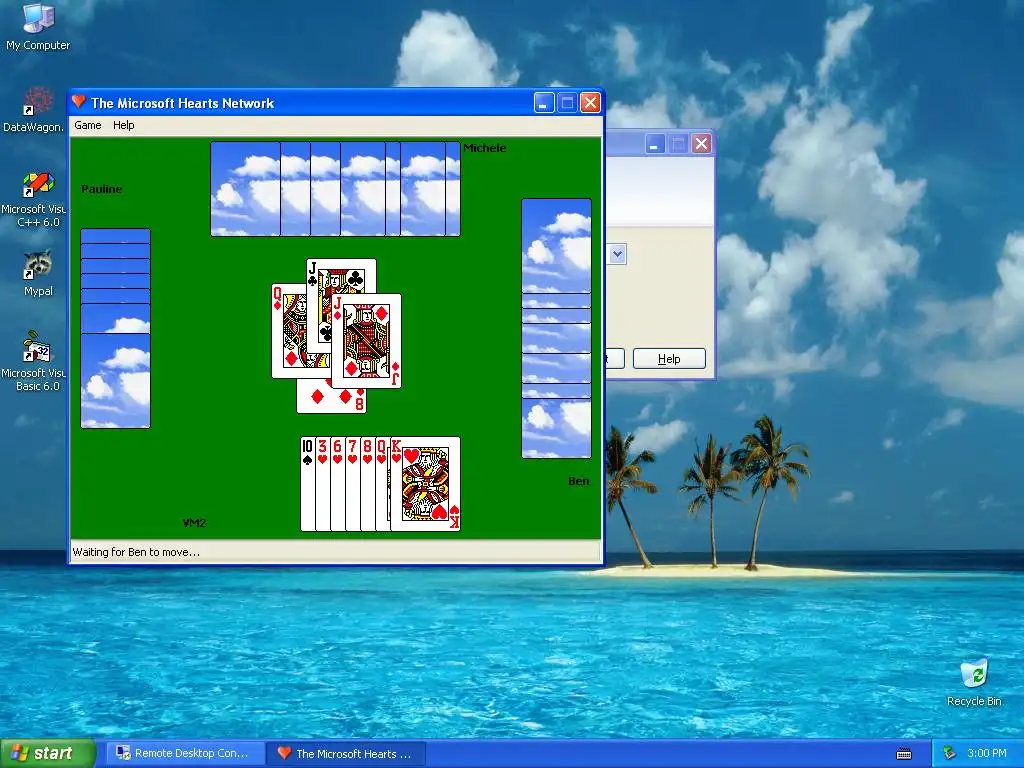This screenshot has width=1024, height=768.
Task: Click The Microsoft Hearts taskbar item
Action: pos(347,753)
